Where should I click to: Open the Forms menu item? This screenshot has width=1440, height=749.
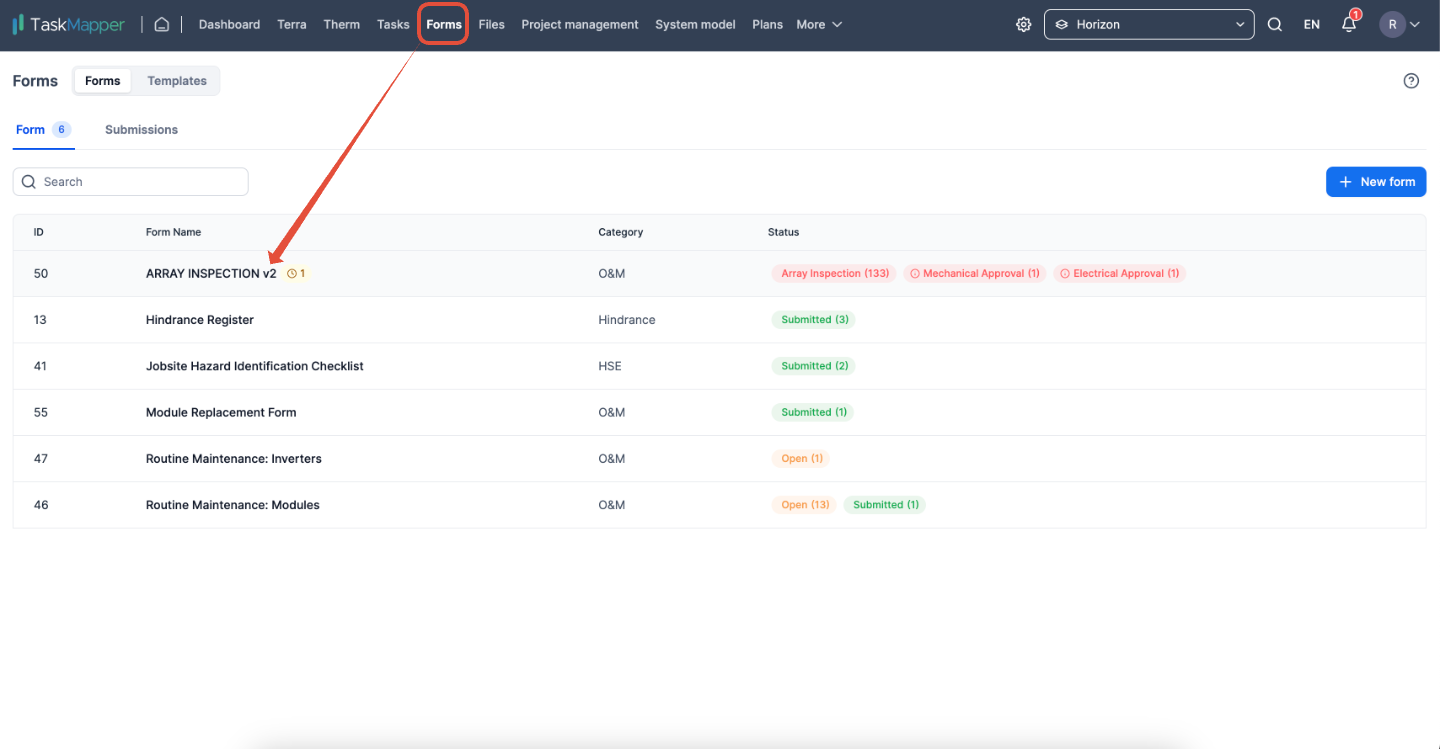(444, 25)
